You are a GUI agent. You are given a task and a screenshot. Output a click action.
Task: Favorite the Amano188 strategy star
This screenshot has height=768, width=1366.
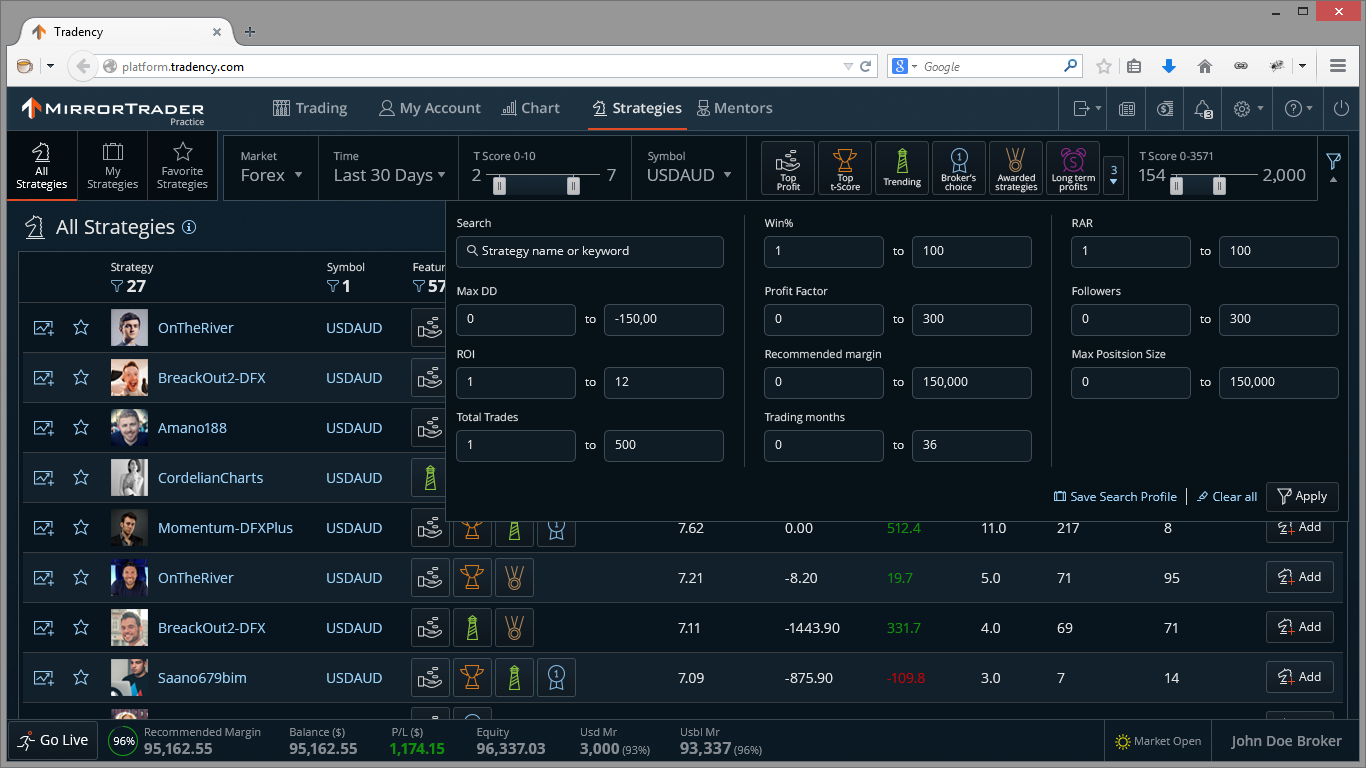tap(81, 427)
